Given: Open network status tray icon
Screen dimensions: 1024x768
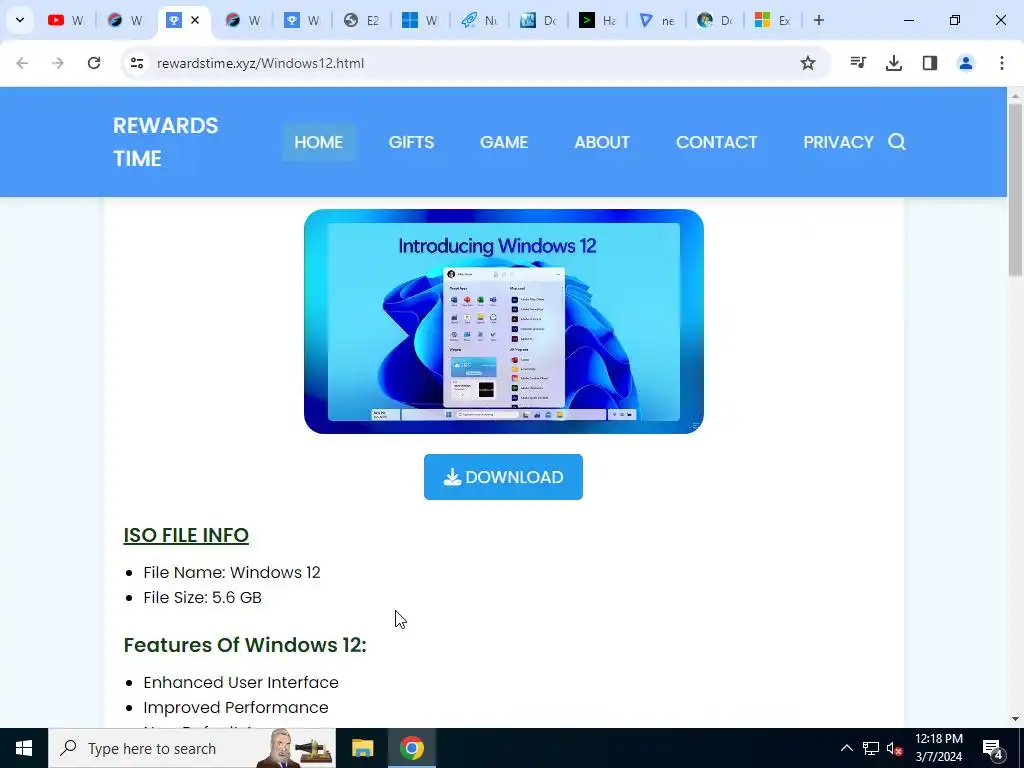Looking at the screenshot, I should pyautogui.click(x=871, y=748).
